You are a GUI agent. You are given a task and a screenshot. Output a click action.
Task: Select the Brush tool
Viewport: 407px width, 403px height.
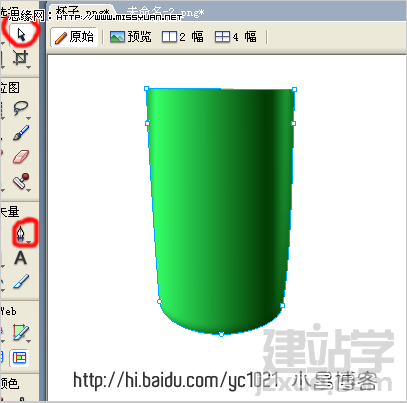[21, 133]
